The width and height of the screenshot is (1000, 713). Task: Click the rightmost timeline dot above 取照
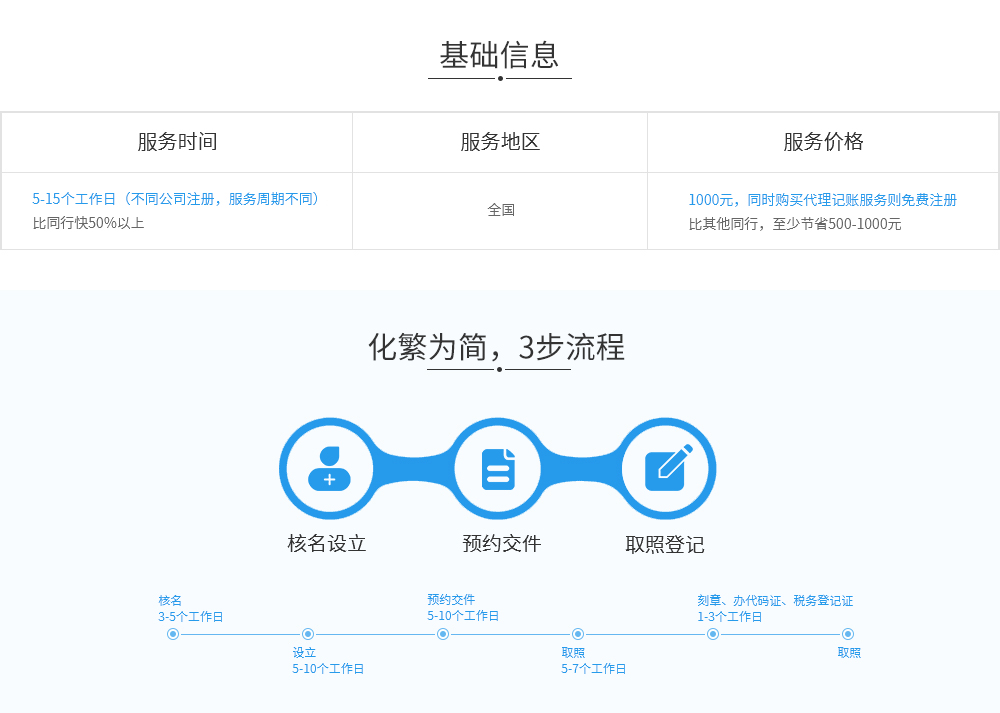click(x=848, y=634)
